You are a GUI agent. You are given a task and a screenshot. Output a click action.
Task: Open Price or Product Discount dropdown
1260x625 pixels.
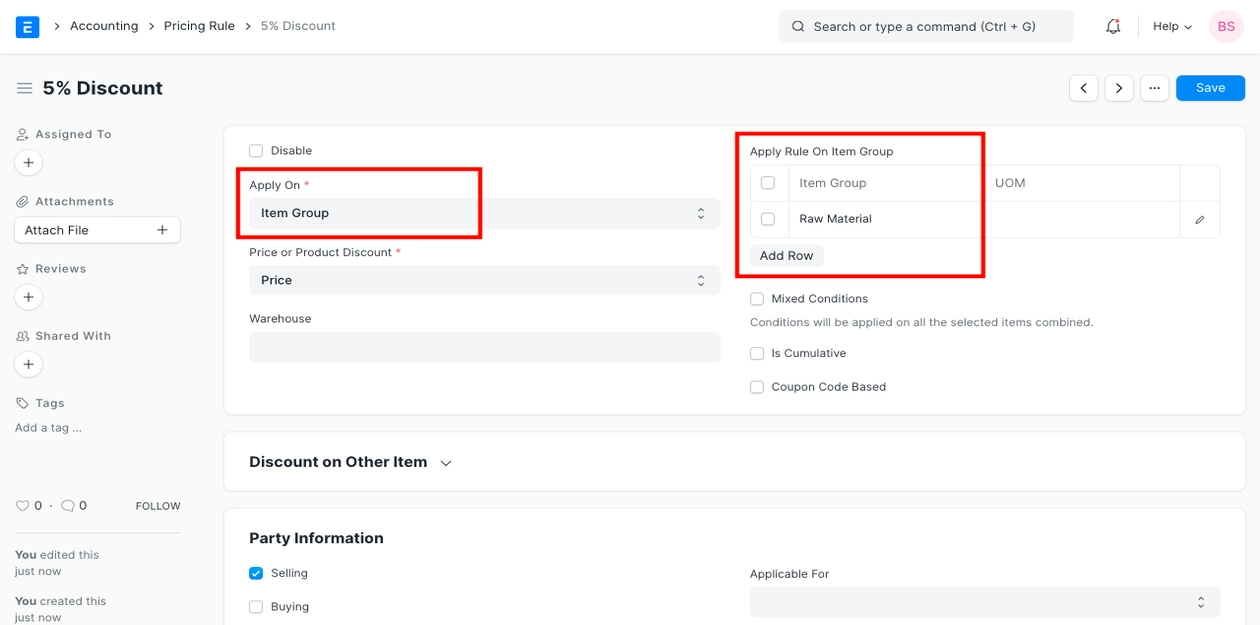[484, 280]
